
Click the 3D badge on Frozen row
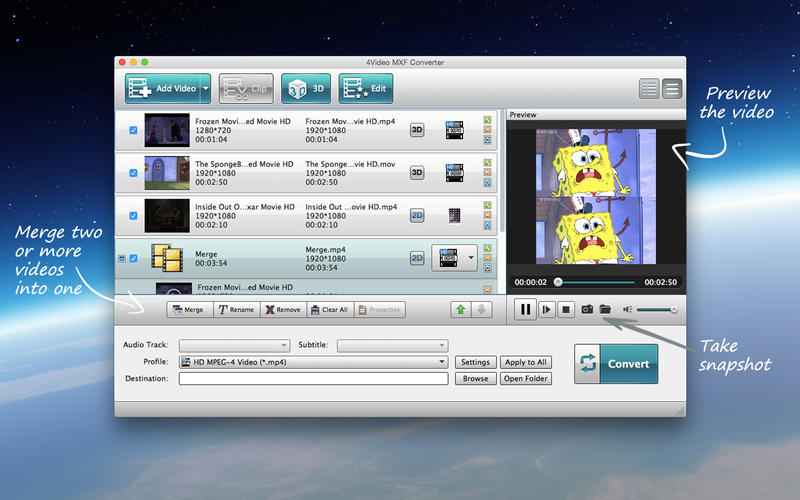(x=417, y=130)
